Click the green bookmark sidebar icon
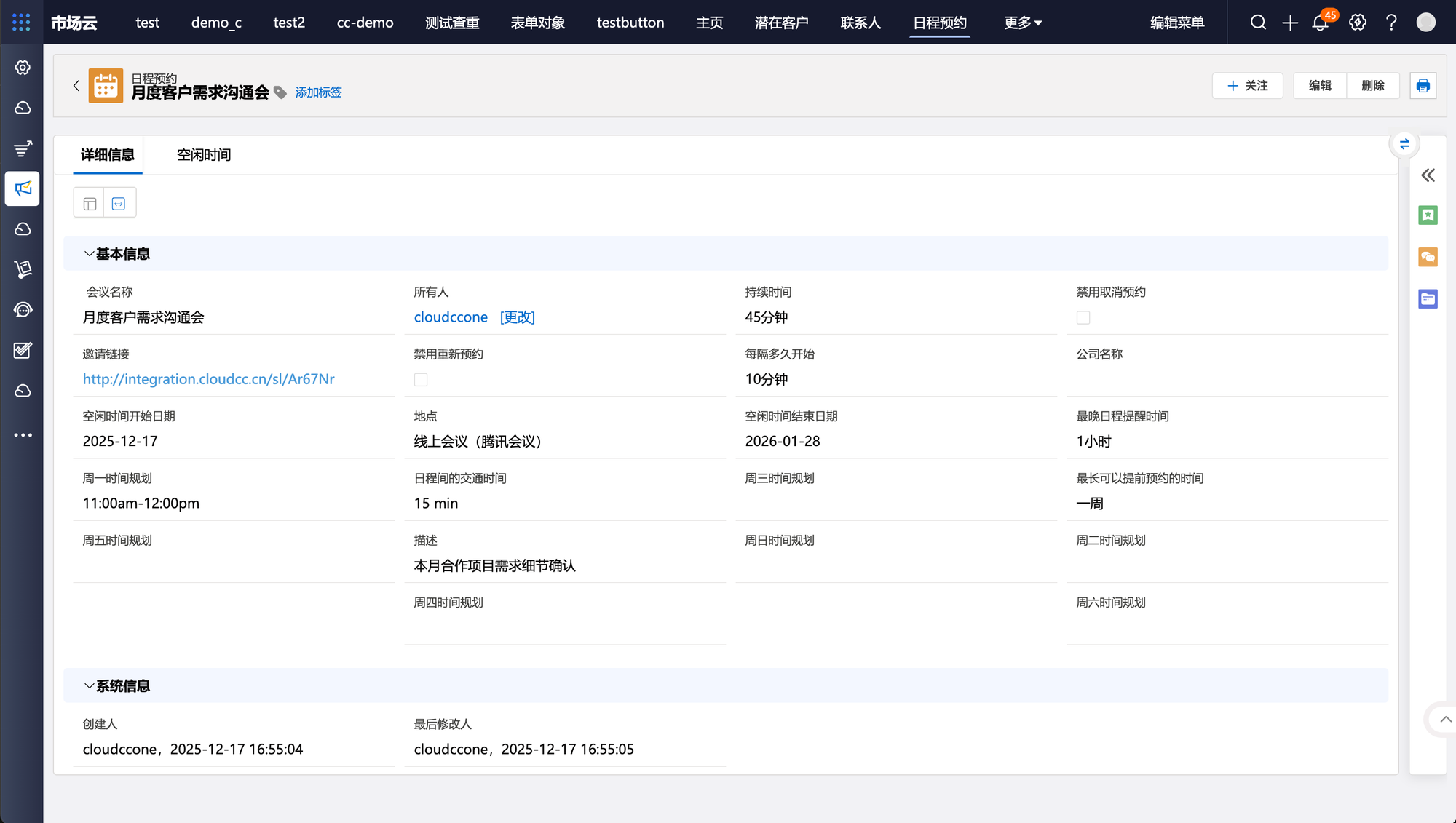1456x823 pixels. coord(1428,215)
